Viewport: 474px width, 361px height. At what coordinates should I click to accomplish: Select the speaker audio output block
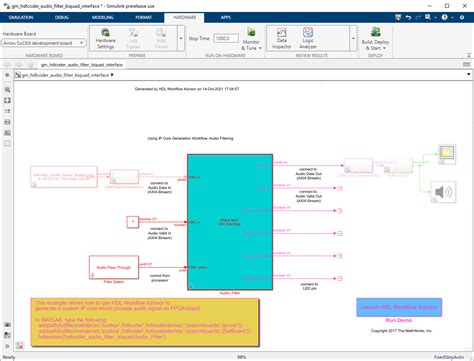click(443, 192)
